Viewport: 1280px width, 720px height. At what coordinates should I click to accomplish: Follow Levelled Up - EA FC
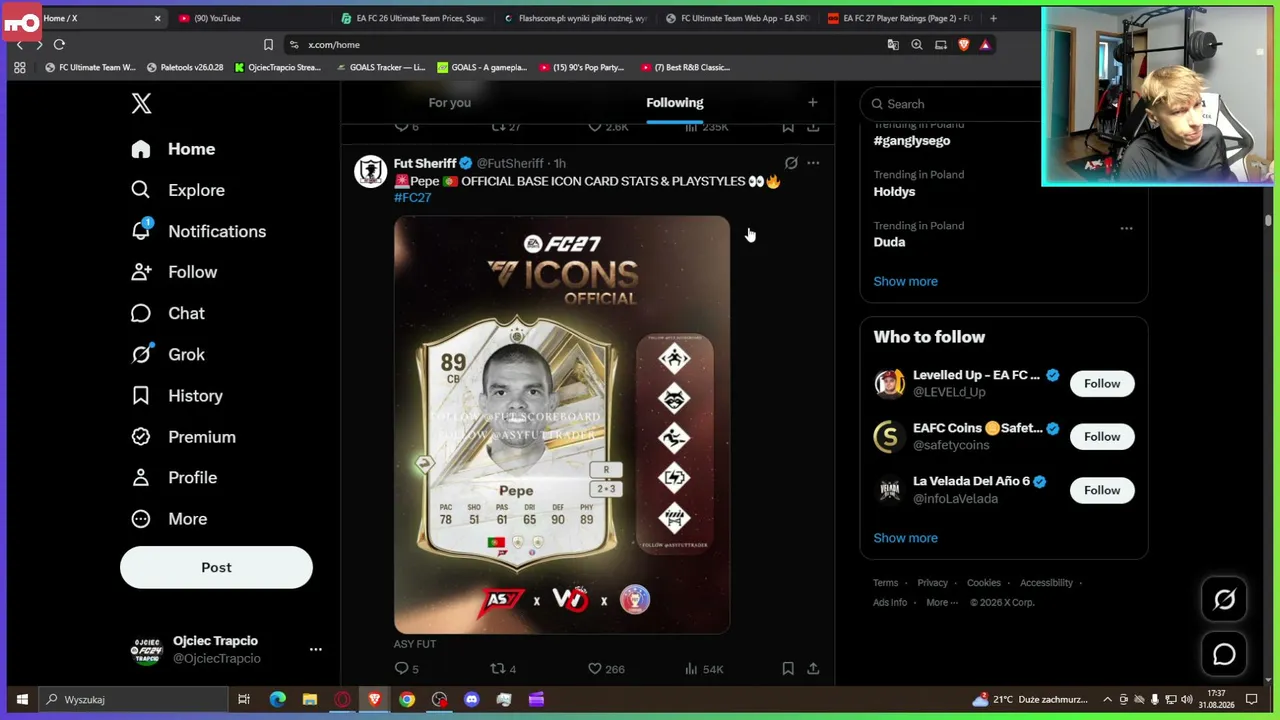pyautogui.click(x=1102, y=384)
